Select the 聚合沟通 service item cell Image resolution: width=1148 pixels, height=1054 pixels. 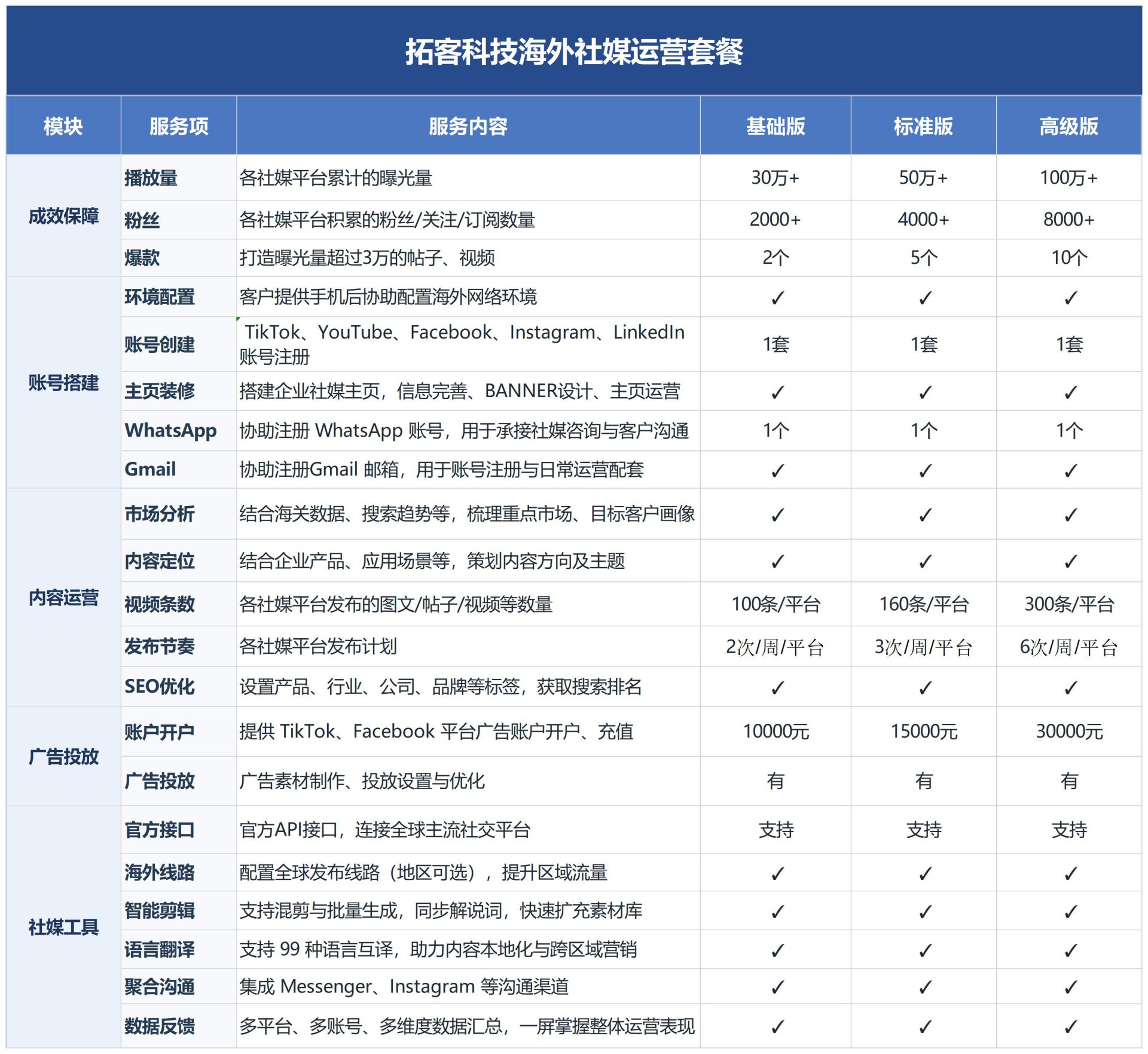(x=179, y=986)
